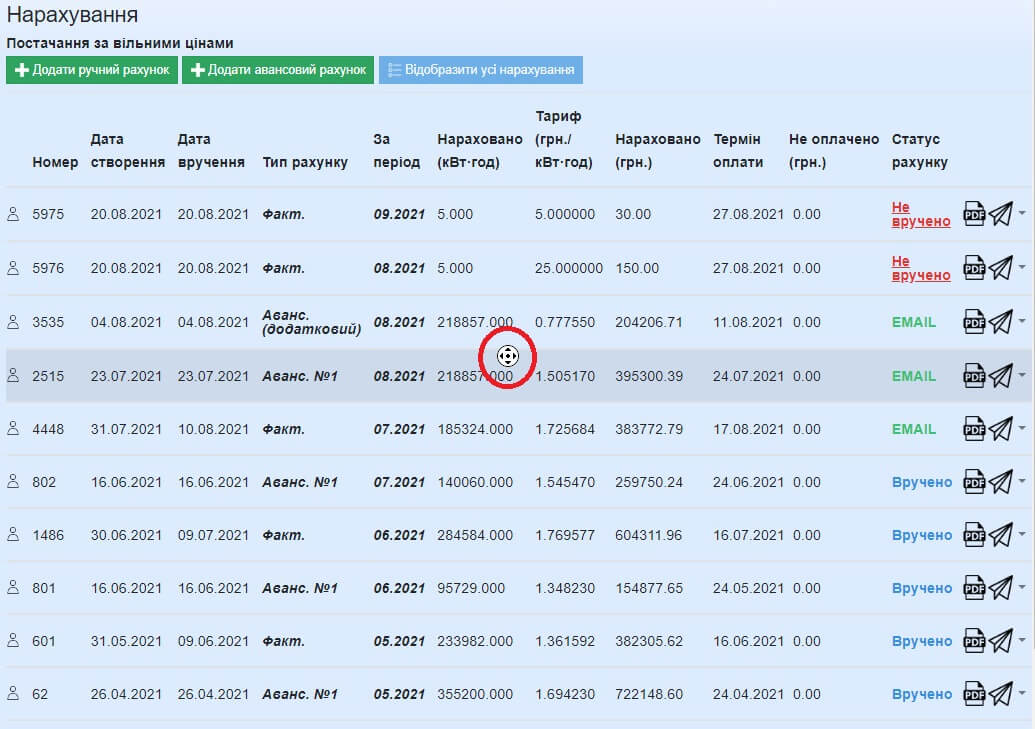Expand actions dropdown arrow for invoice 5975
Image resolution: width=1035 pixels, height=729 pixels.
[1022, 214]
